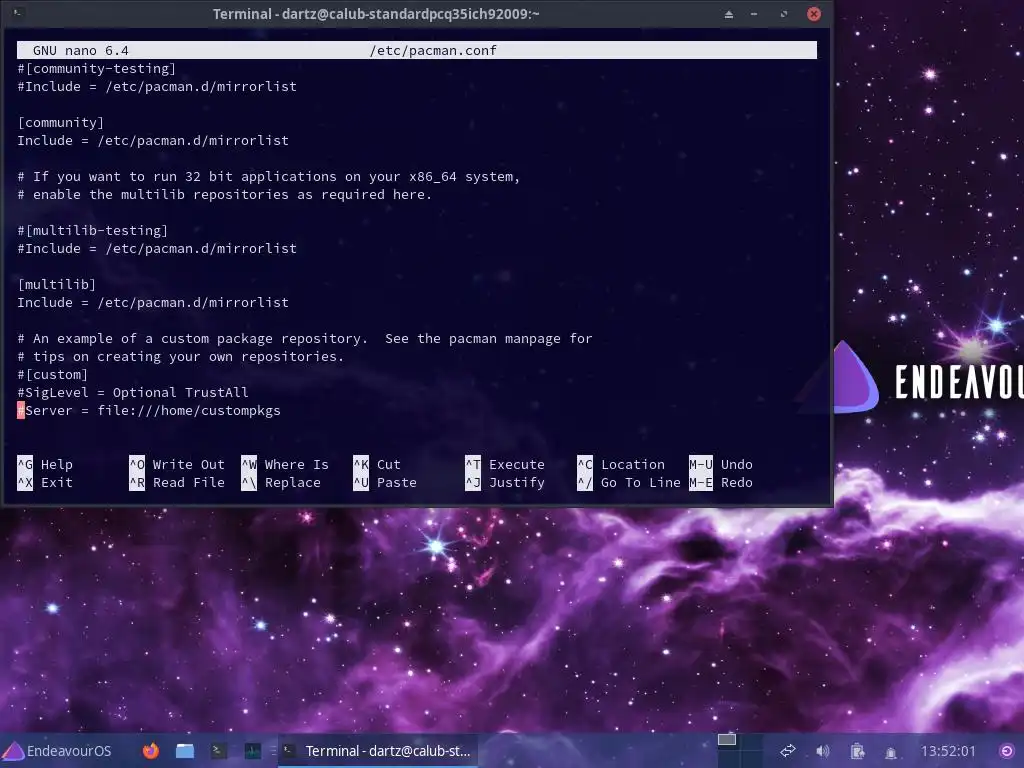
Task: Click the ^W Where Is shortcut hint
Action: (x=285, y=464)
